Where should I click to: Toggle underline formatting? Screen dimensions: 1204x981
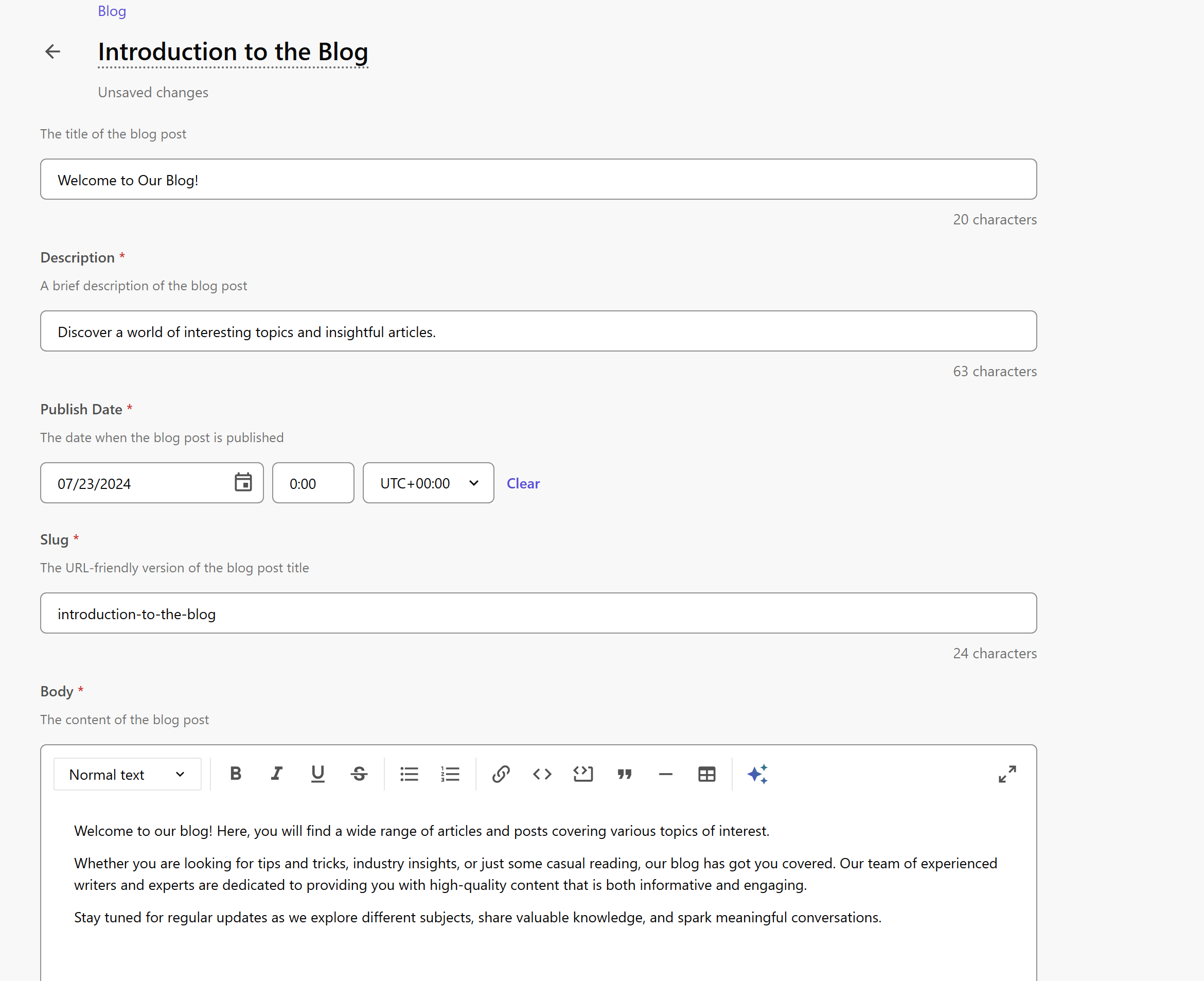318,774
